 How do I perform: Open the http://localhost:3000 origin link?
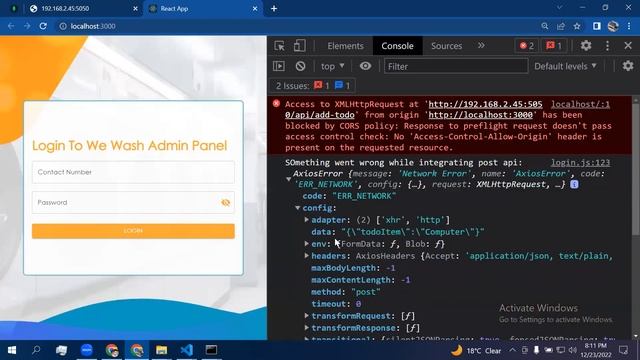click(480, 115)
